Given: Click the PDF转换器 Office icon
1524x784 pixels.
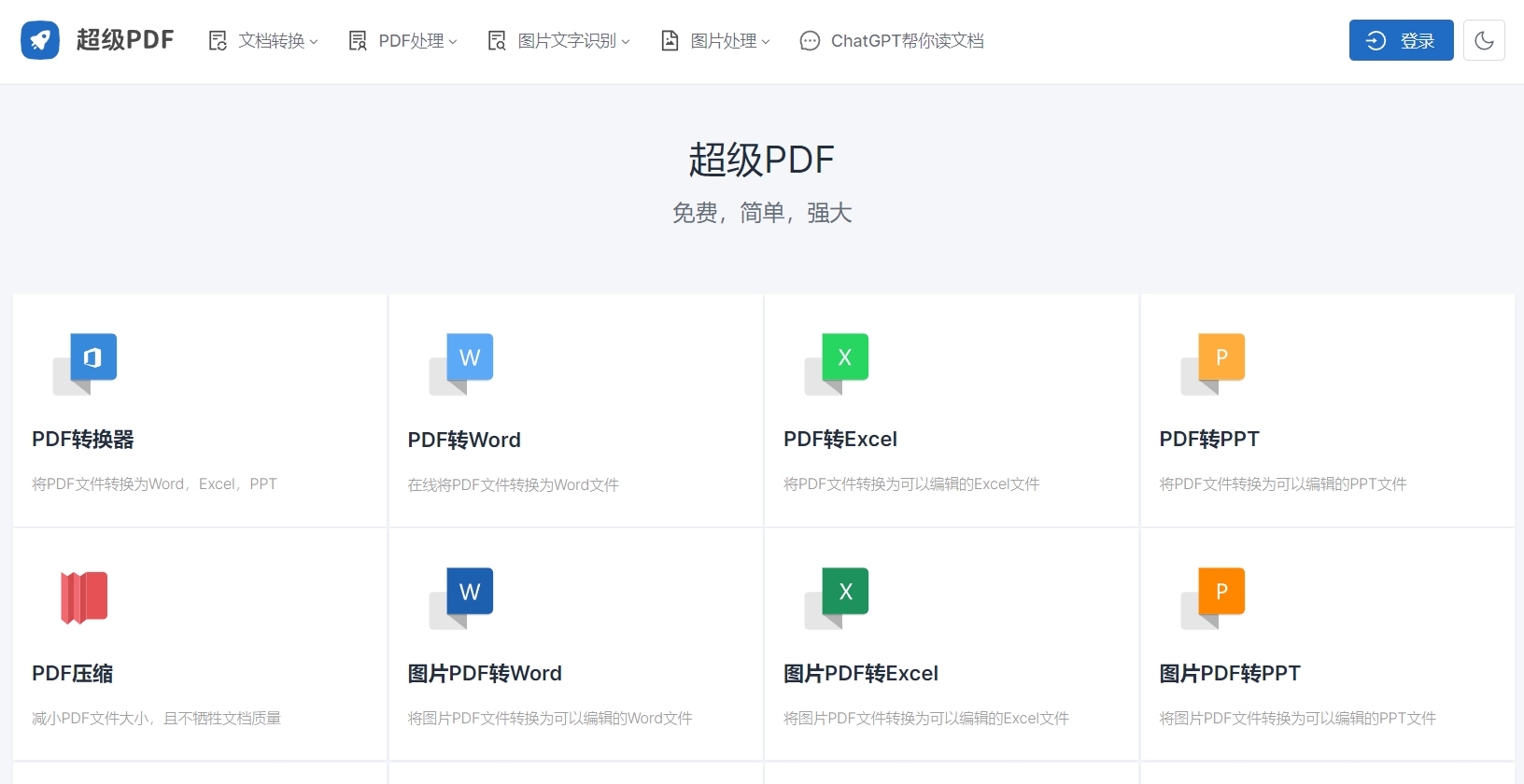Looking at the screenshot, I should click(85, 364).
